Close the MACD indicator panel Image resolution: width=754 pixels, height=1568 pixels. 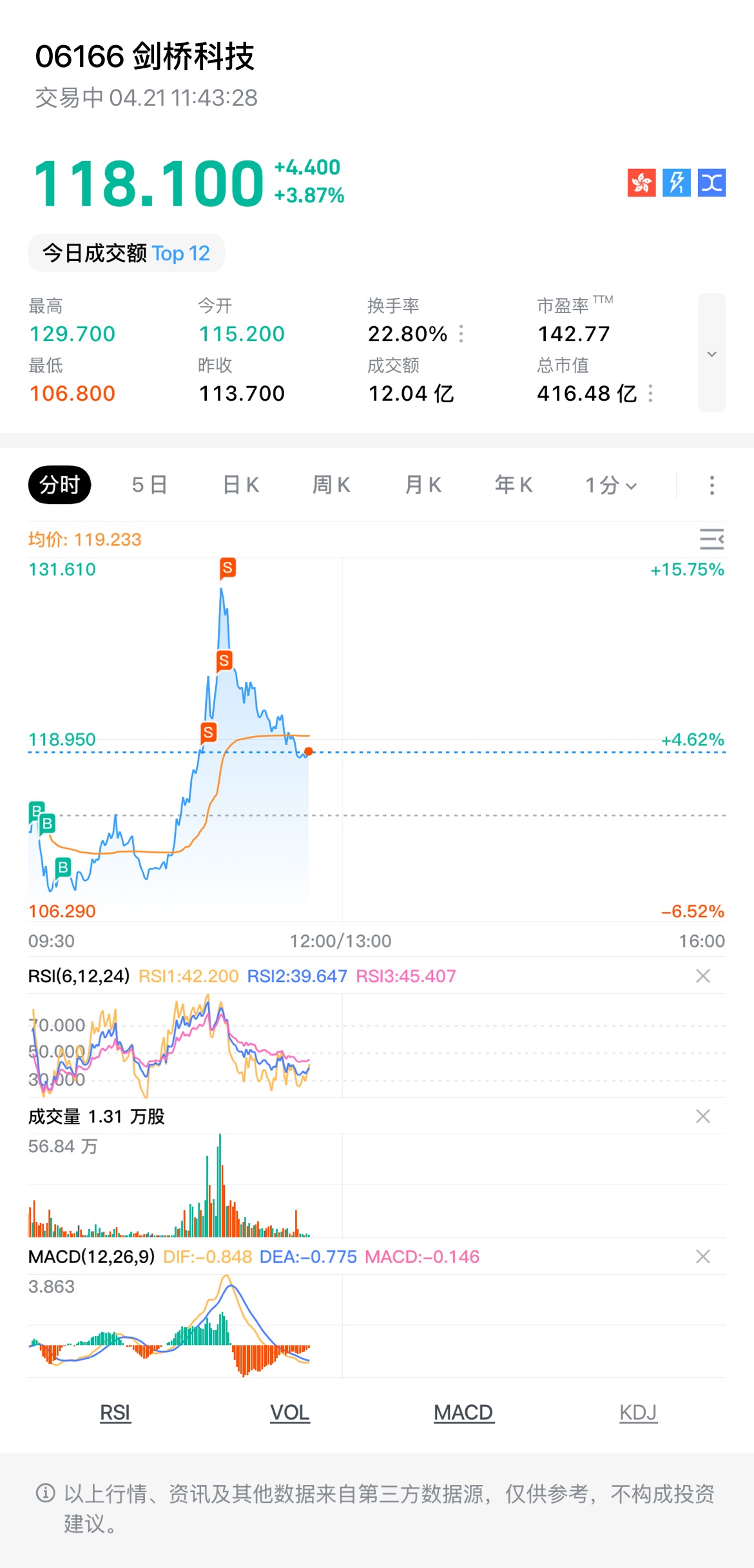pyautogui.click(x=703, y=1256)
